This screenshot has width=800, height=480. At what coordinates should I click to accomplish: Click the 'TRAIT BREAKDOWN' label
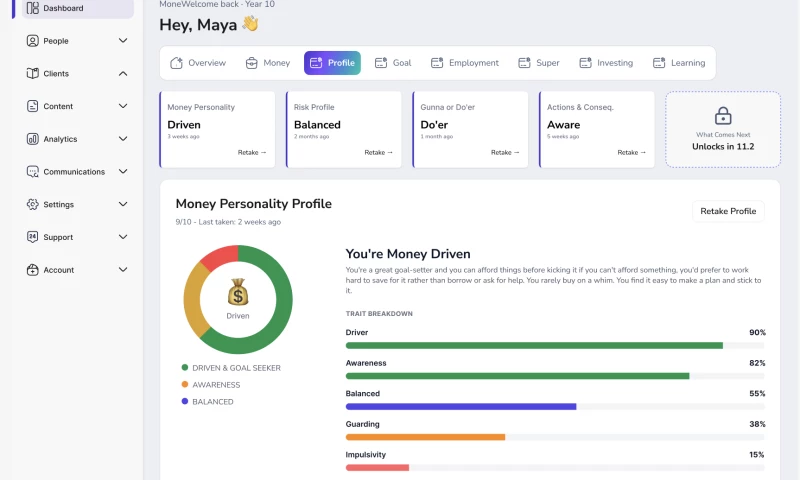(379, 314)
